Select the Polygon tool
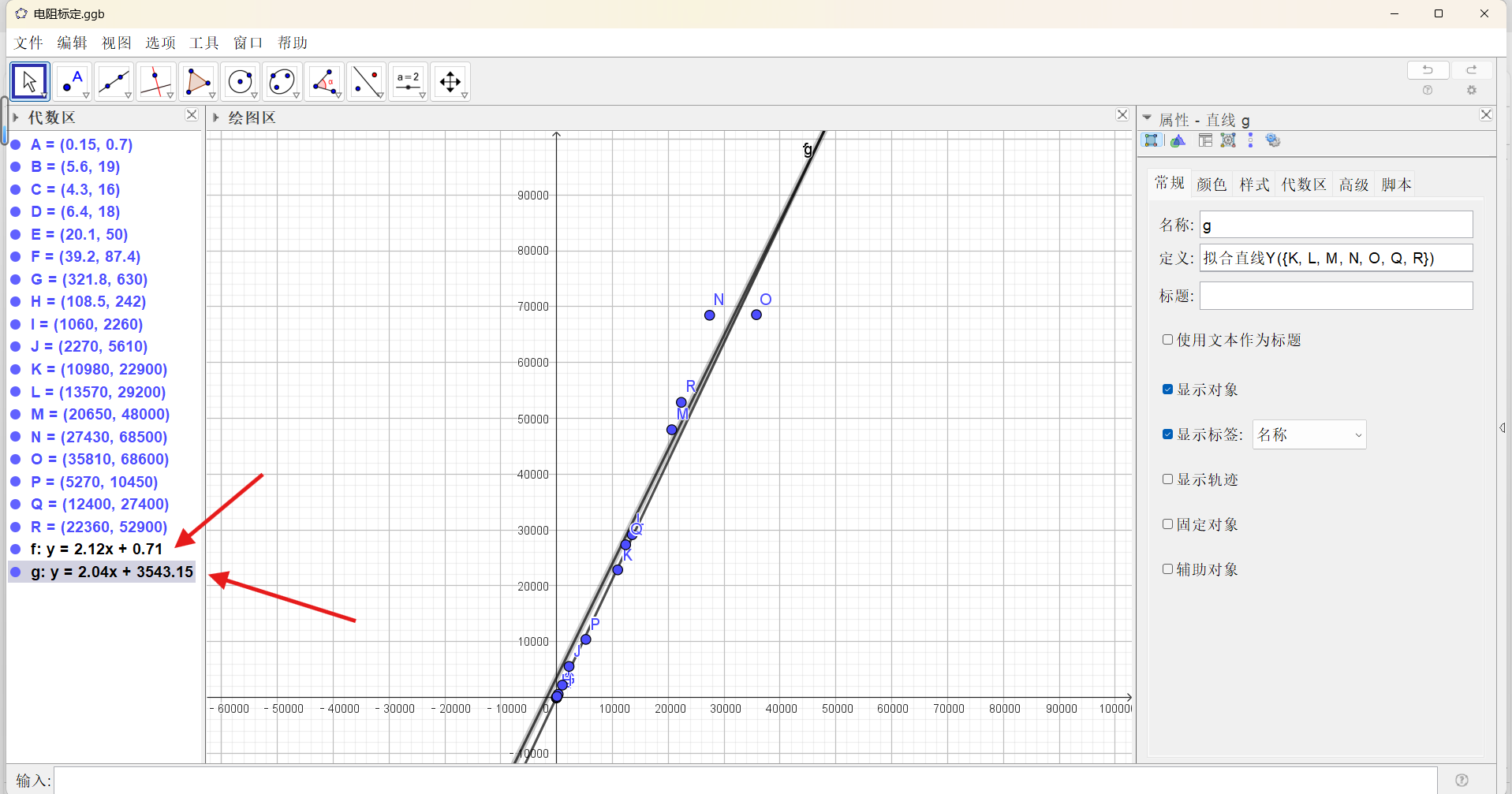 pos(198,81)
